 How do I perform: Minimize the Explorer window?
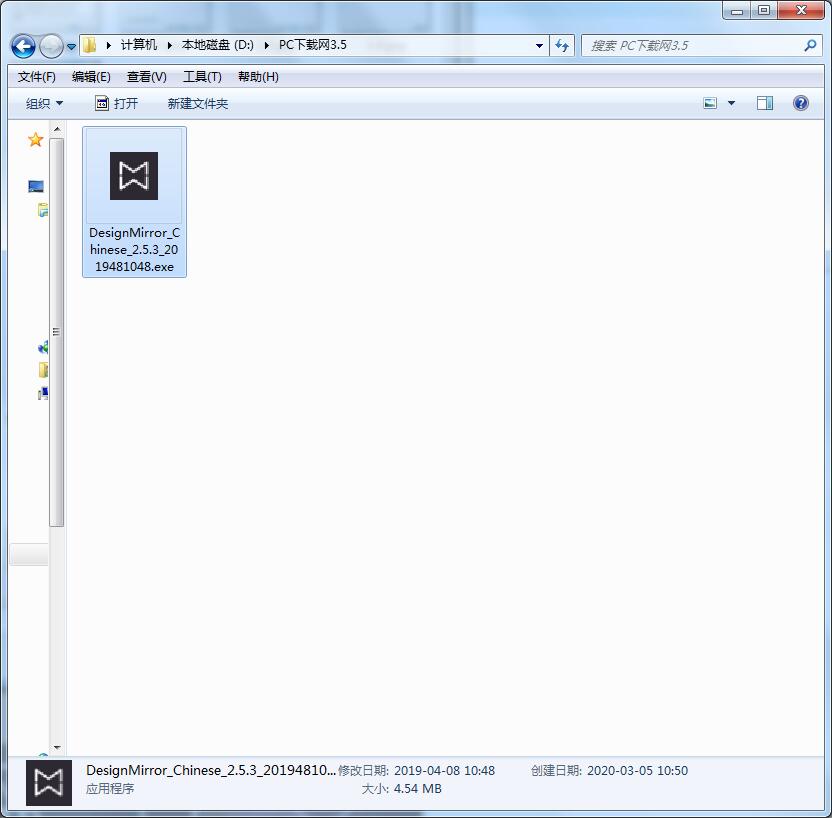(737, 10)
